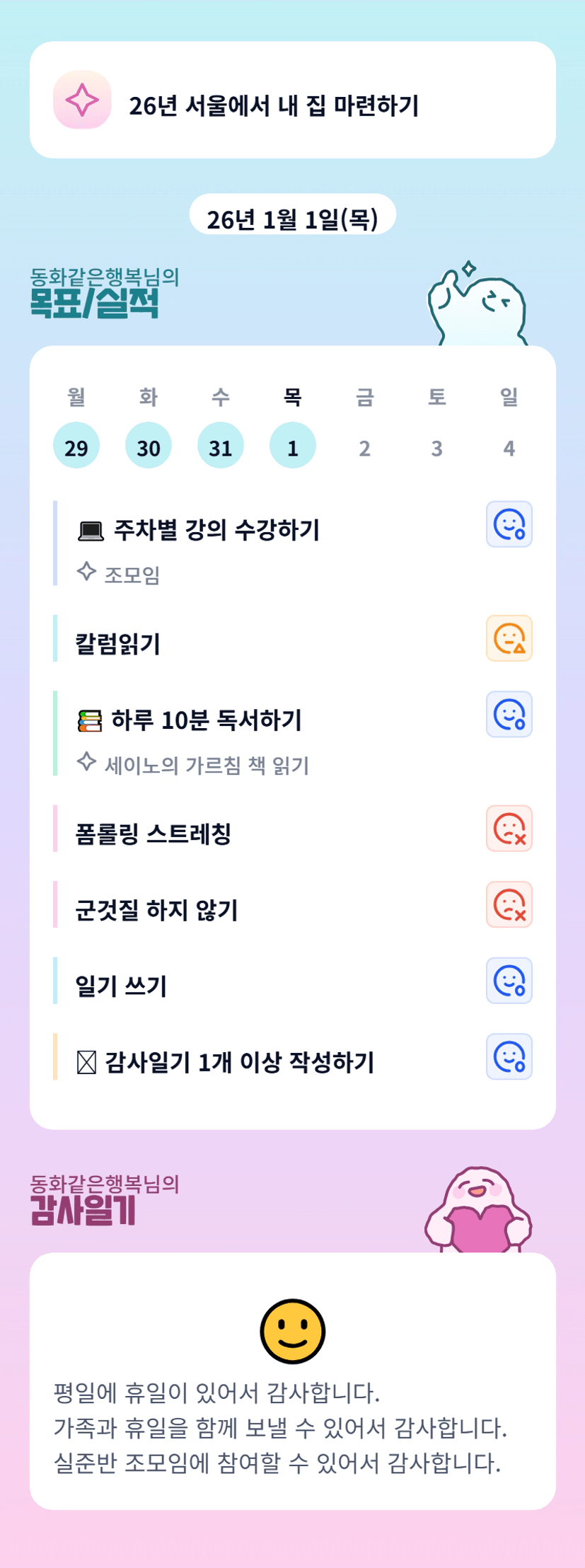
Task: Click the yellow smiley emoji in gratitude diary
Action: click(292, 1331)
